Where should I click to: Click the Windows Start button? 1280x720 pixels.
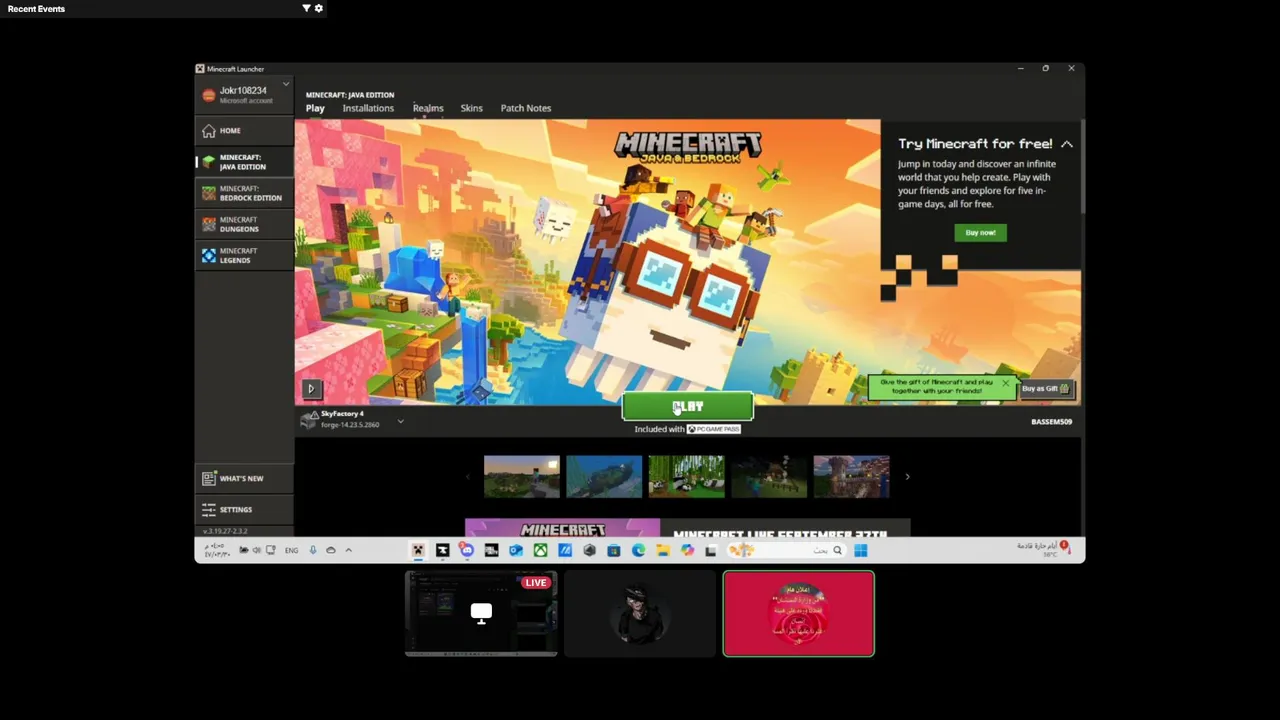pos(861,550)
